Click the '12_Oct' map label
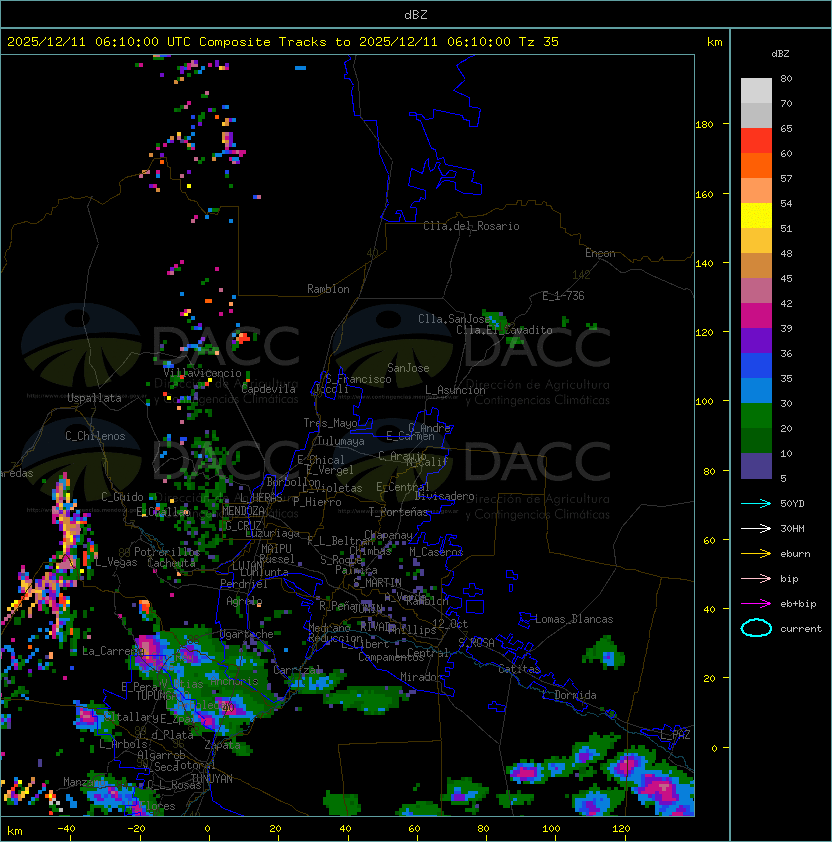 pos(450,624)
